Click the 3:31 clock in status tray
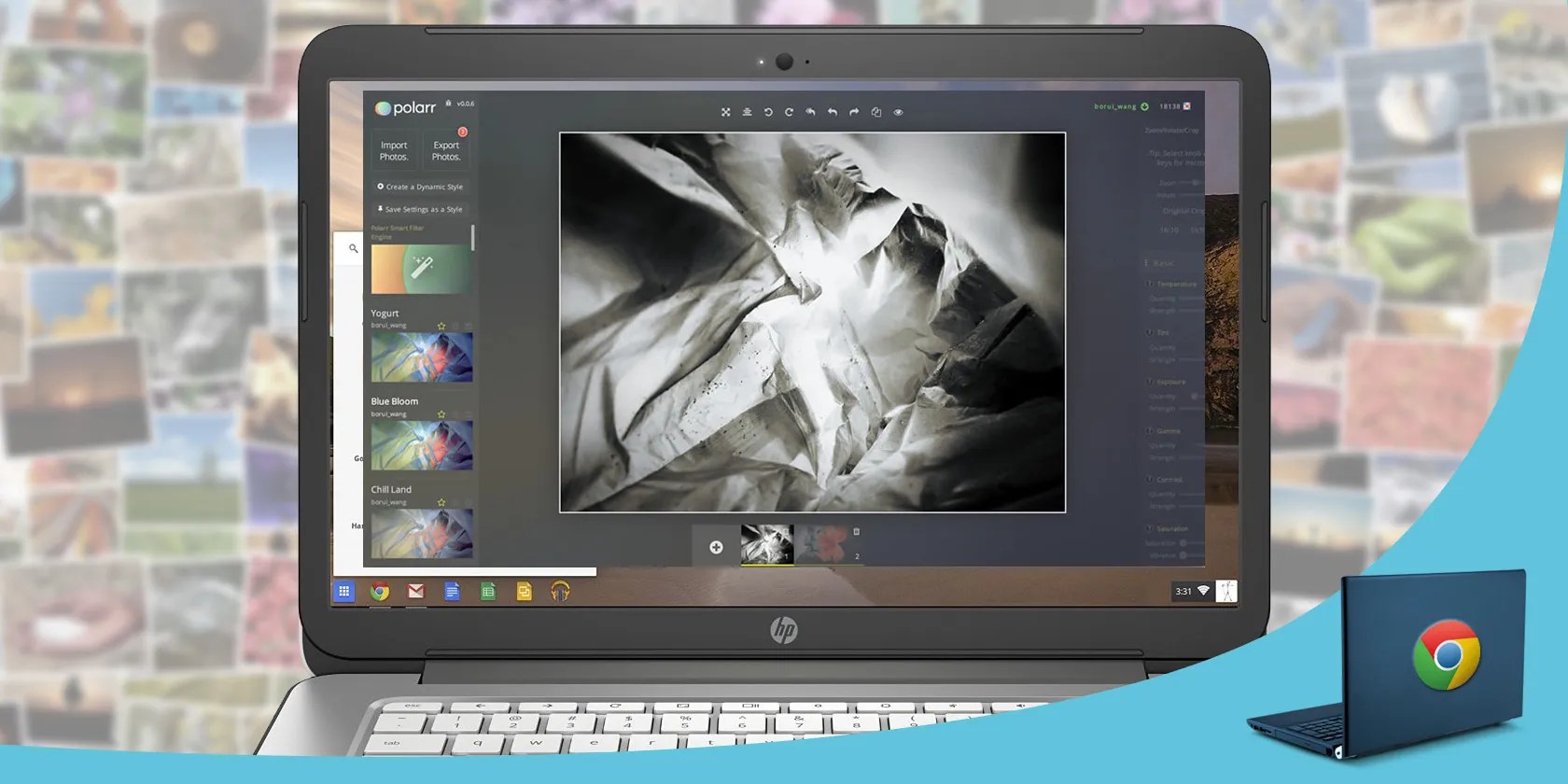Viewport: 1568px width, 784px height. 1183,591
